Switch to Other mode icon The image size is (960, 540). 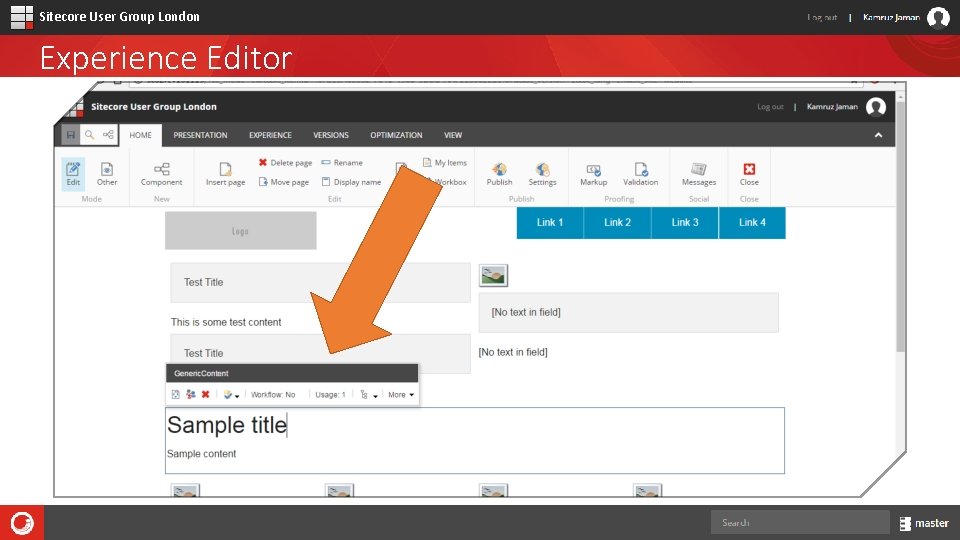tap(107, 174)
